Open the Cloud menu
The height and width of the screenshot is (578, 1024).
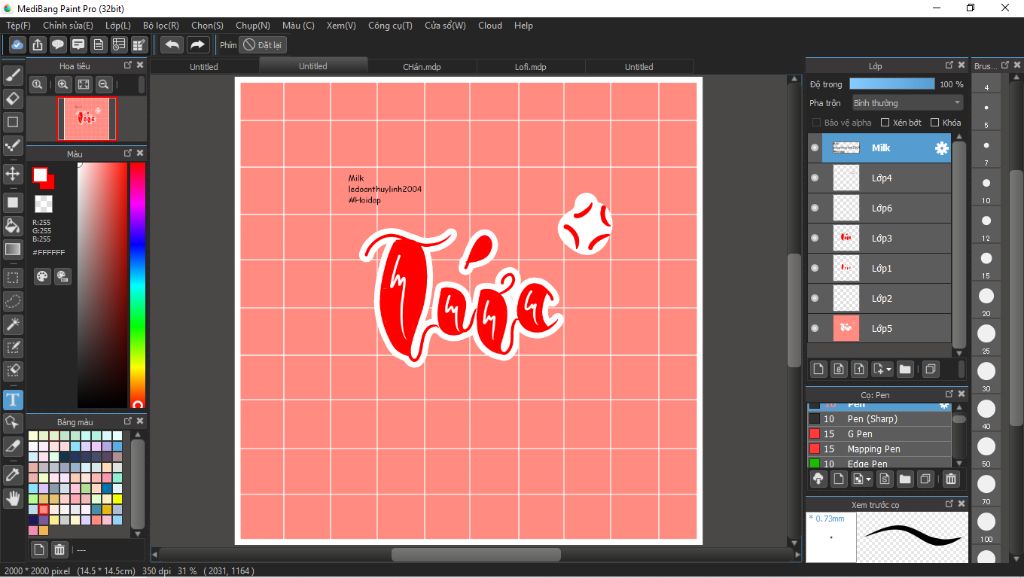490,25
